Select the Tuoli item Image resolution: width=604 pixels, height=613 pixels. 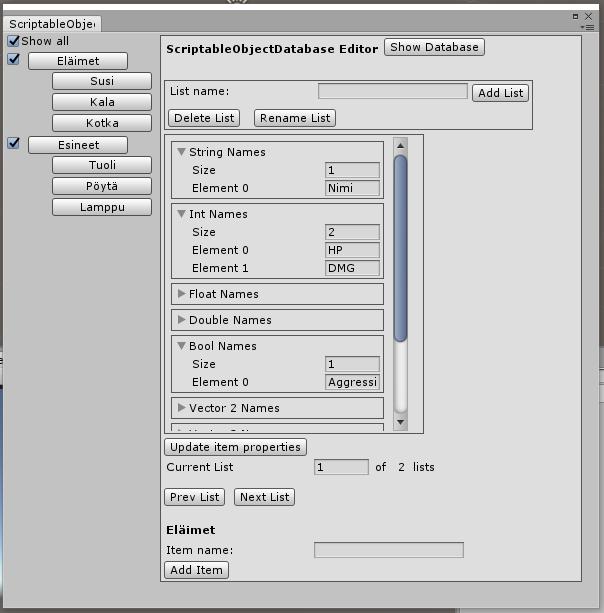(102, 165)
